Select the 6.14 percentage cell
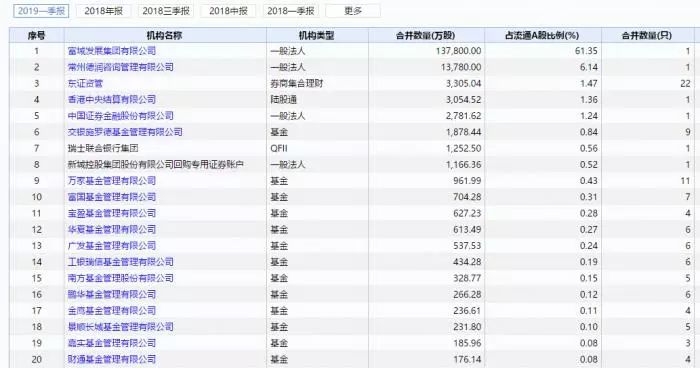700x368 pixels. point(588,67)
